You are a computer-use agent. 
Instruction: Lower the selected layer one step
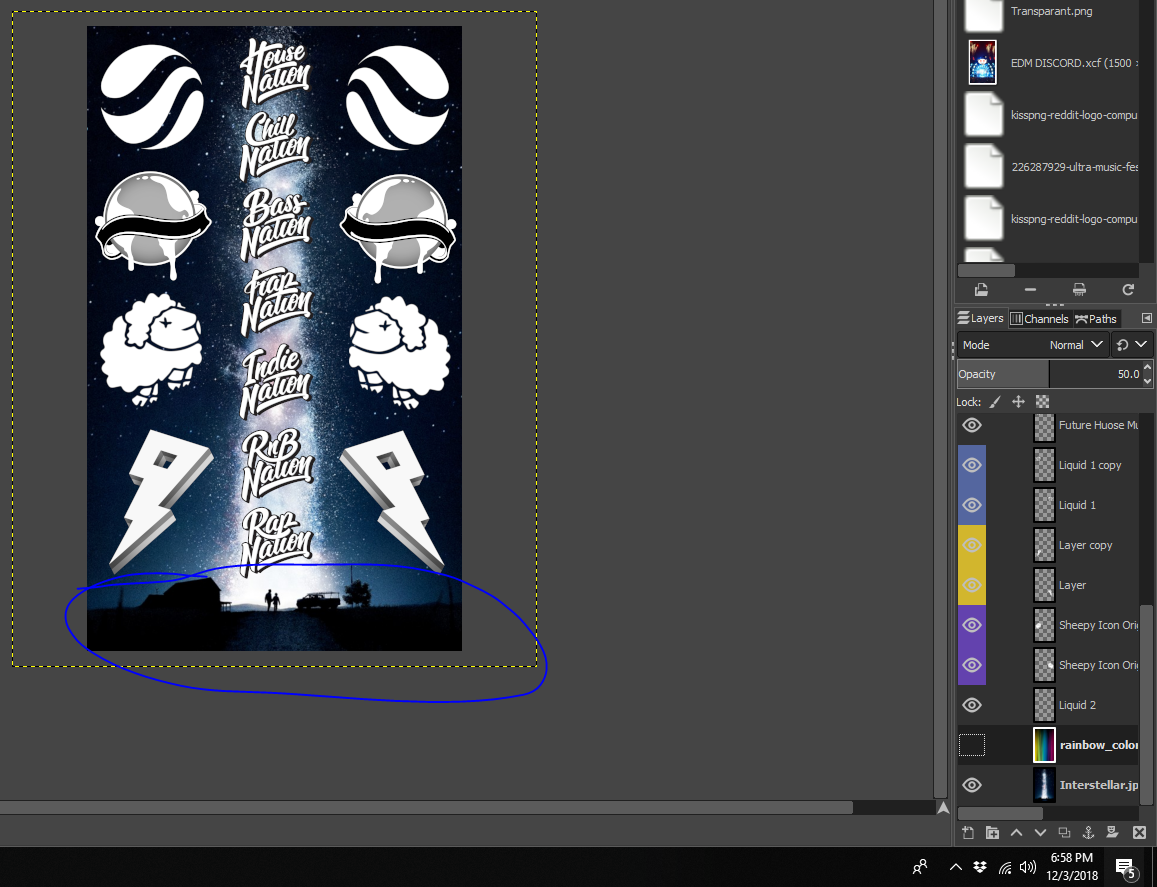(x=1040, y=832)
